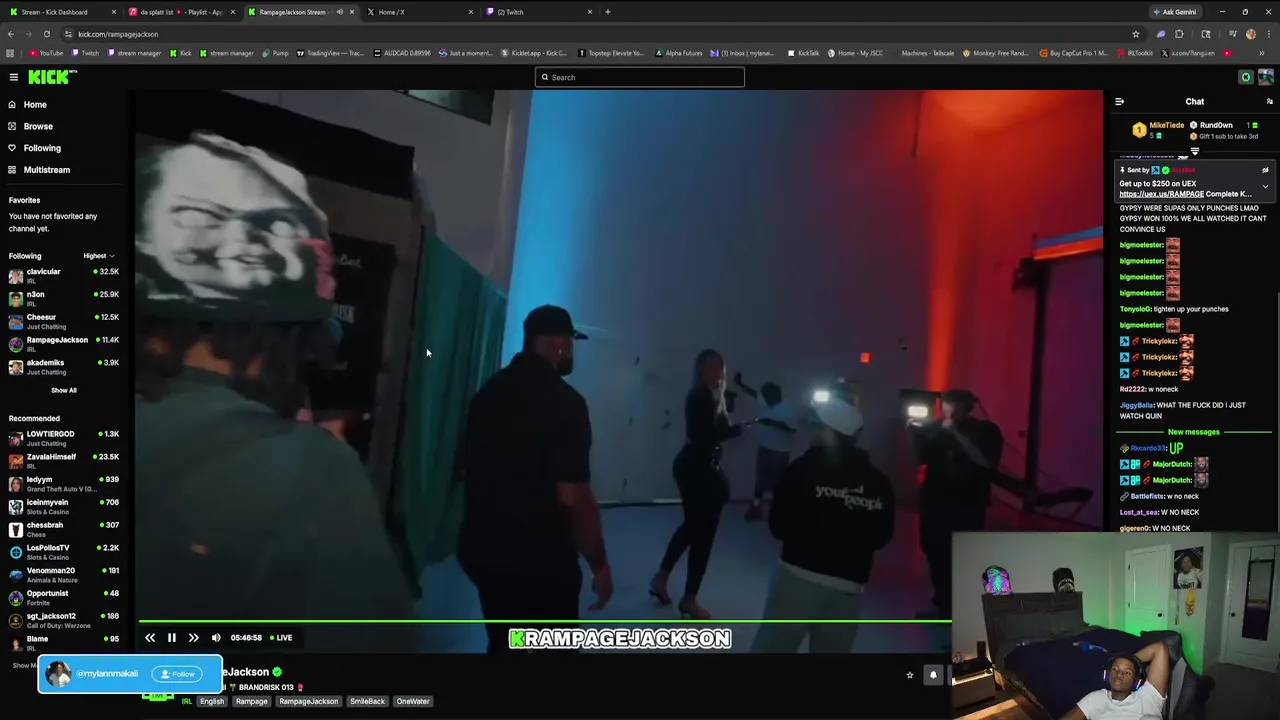Expand the gift leaderboard arrow
This screenshot has width=1280, height=720.
[1195, 151]
